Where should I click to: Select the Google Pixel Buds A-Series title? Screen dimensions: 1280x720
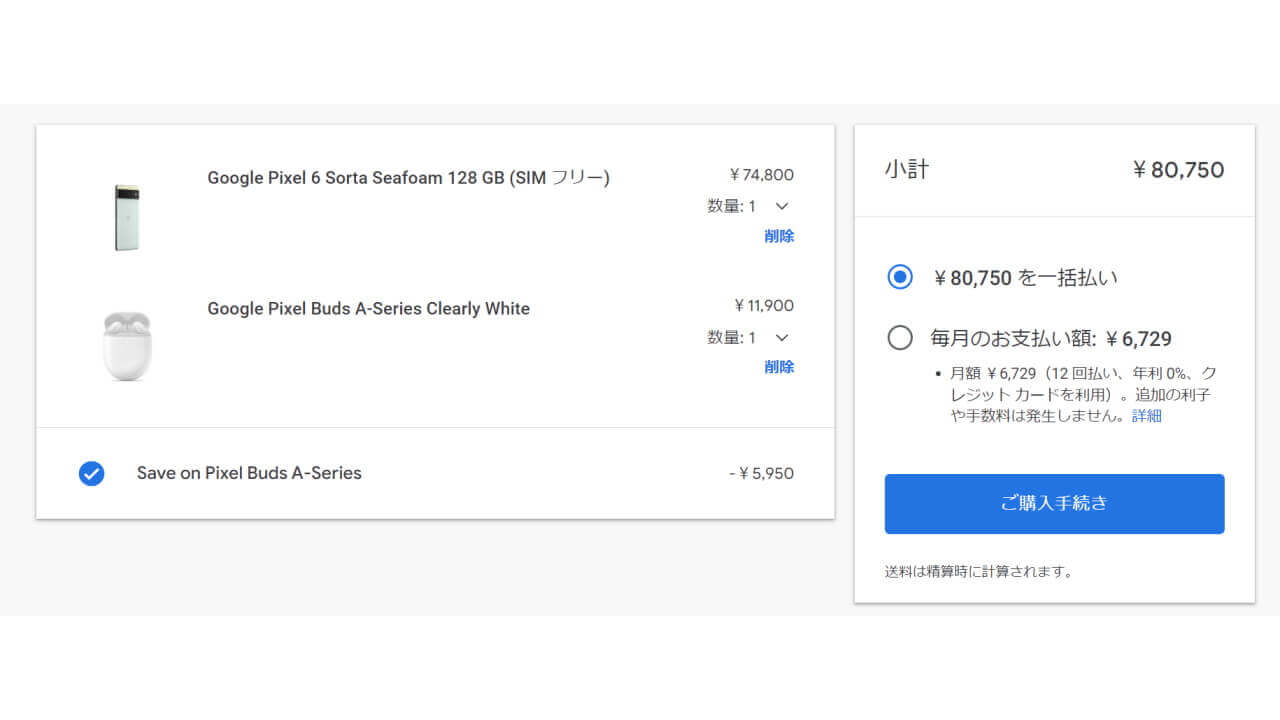(x=368, y=308)
